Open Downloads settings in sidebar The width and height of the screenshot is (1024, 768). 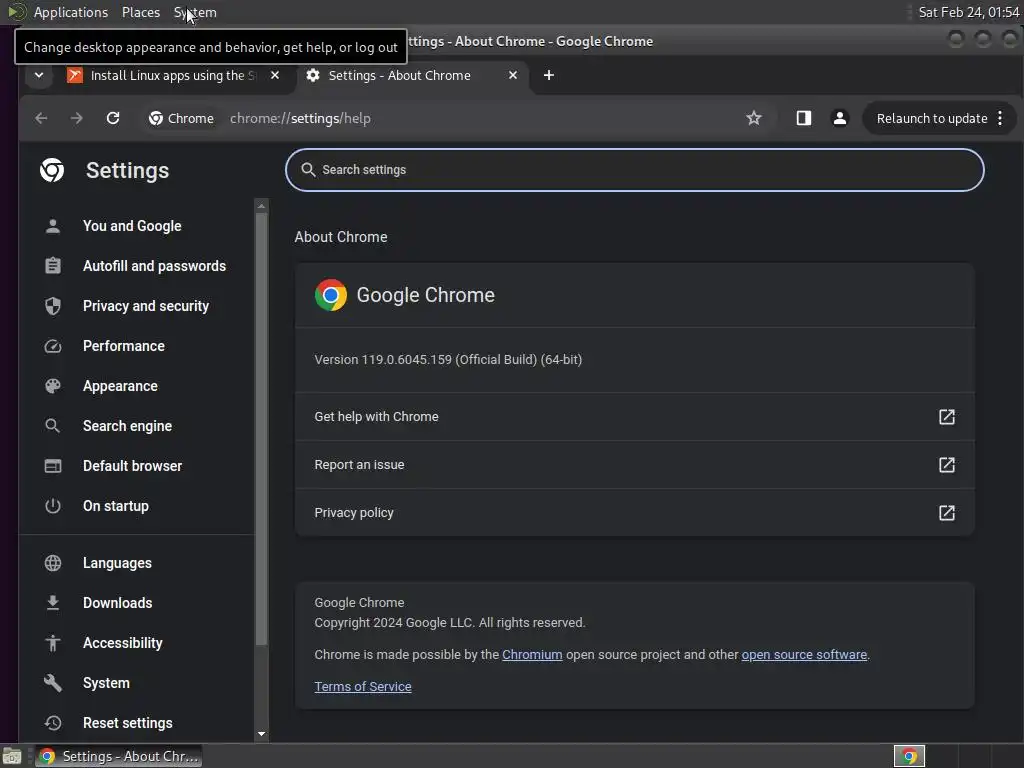click(118, 603)
